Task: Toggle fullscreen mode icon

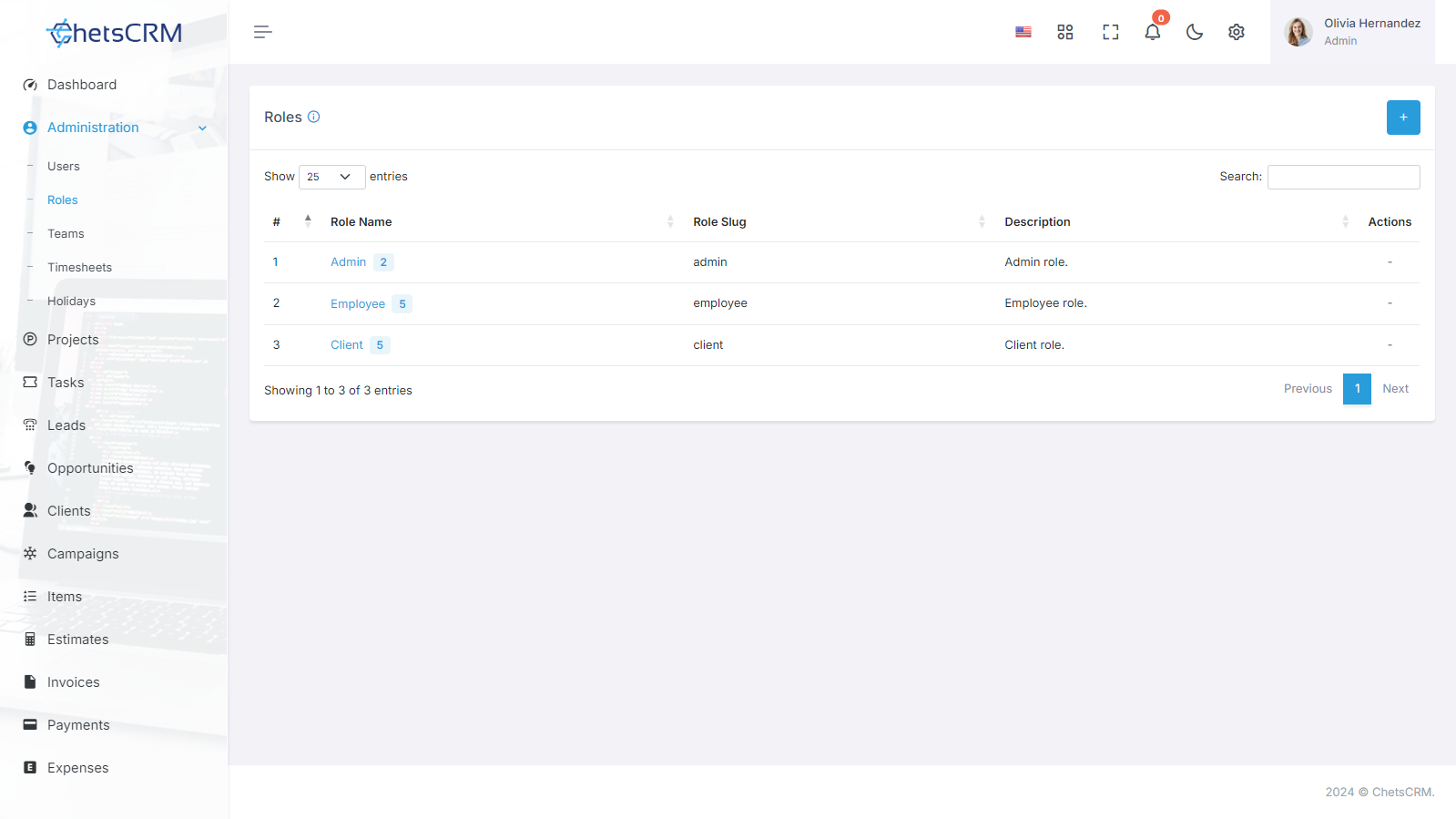Action: 1111,32
